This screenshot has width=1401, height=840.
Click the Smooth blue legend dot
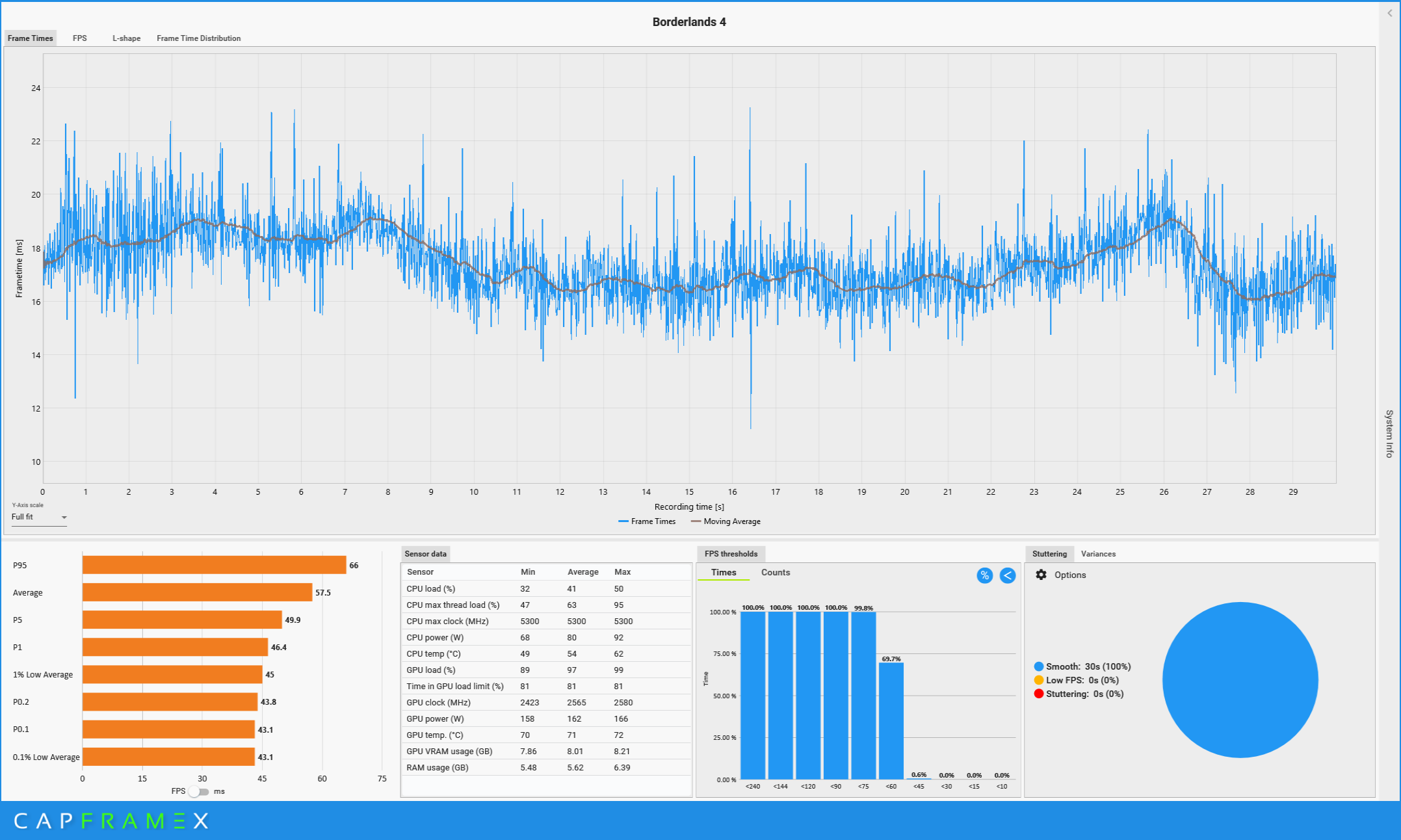[1039, 666]
